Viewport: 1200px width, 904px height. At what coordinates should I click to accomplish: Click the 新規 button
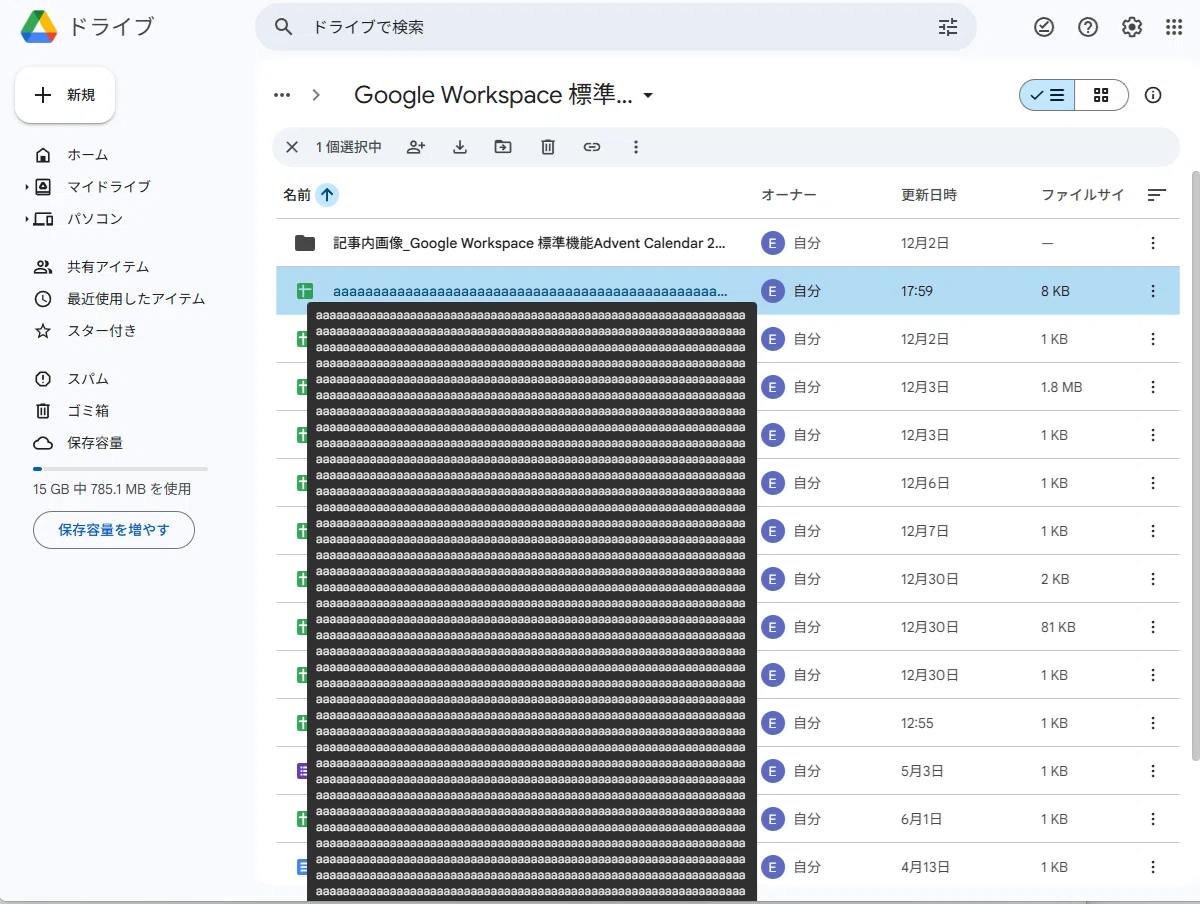point(65,95)
